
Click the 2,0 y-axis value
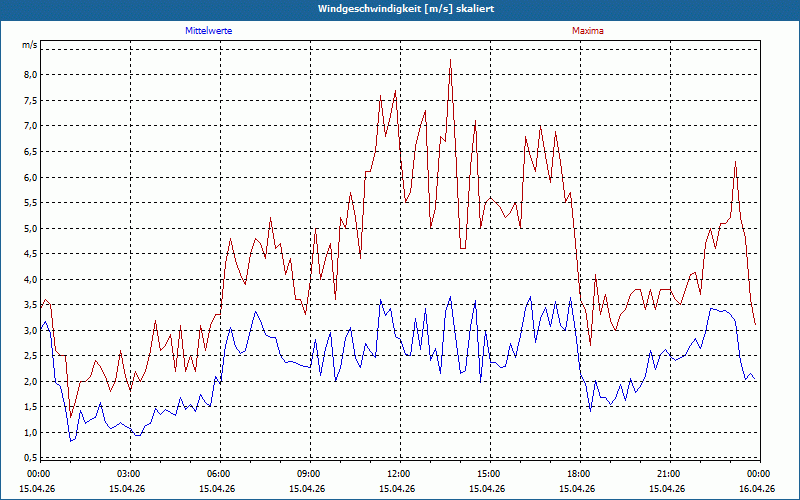pyautogui.click(x=31, y=381)
